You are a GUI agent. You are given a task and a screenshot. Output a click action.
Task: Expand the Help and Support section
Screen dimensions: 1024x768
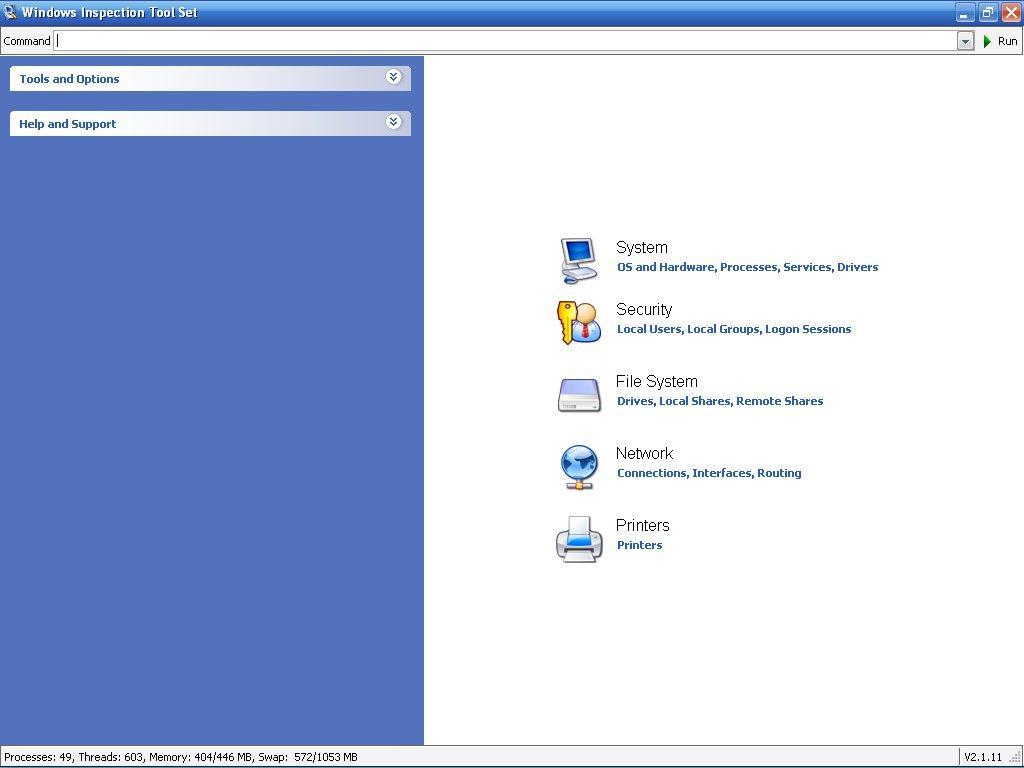click(200, 123)
